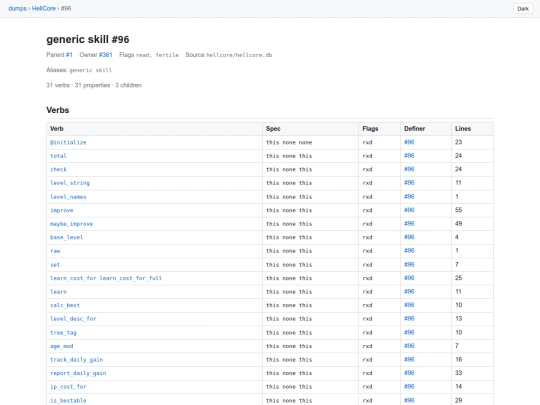
Task: Open the ip_cost_for verb
Action: coord(68,387)
